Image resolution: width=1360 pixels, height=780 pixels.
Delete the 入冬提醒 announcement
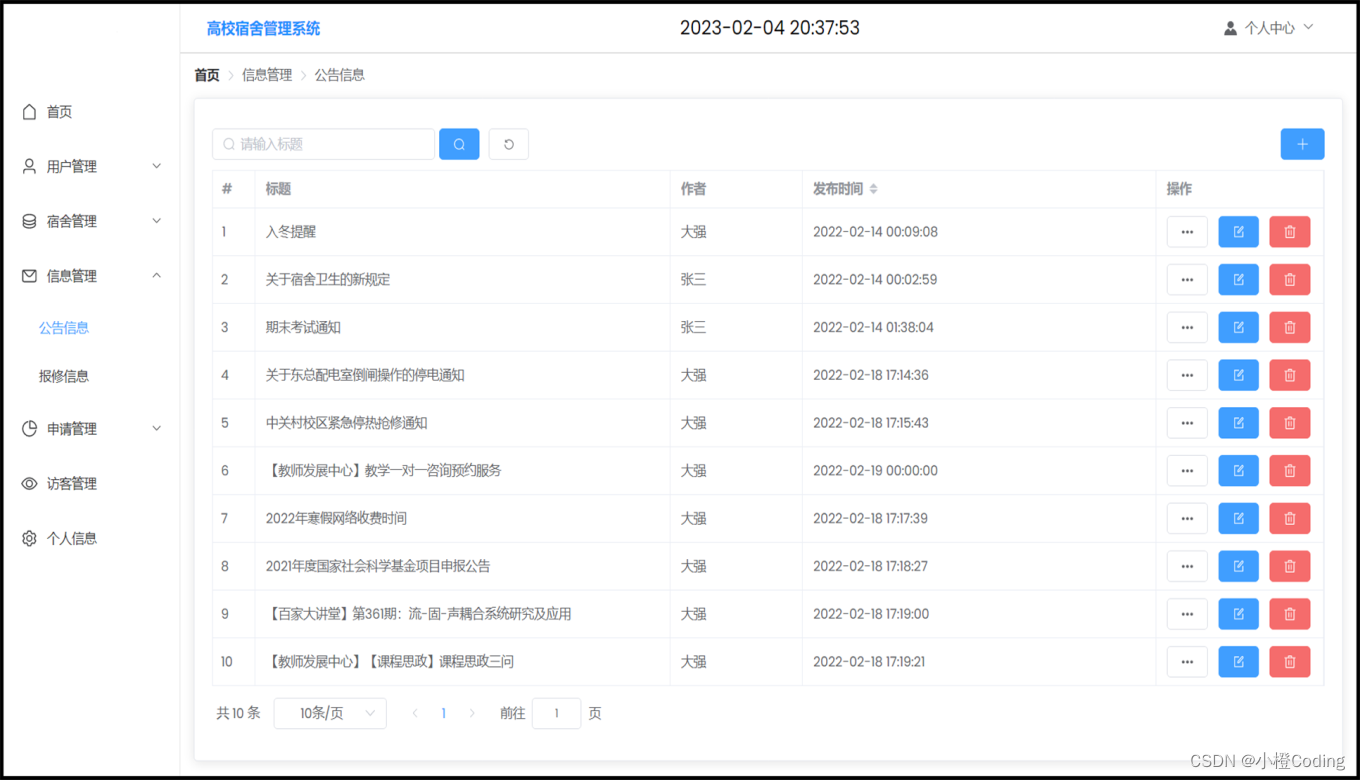[x=1289, y=232]
